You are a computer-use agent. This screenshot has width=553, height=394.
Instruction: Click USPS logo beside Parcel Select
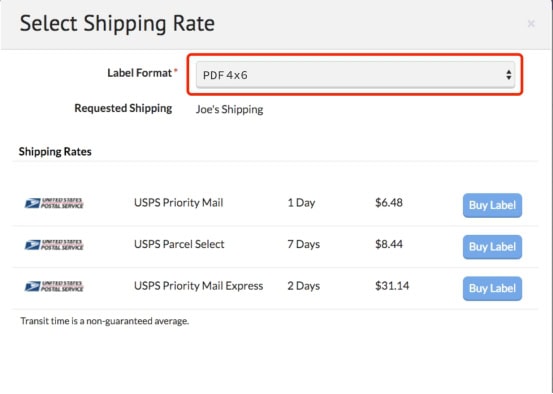pos(54,245)
